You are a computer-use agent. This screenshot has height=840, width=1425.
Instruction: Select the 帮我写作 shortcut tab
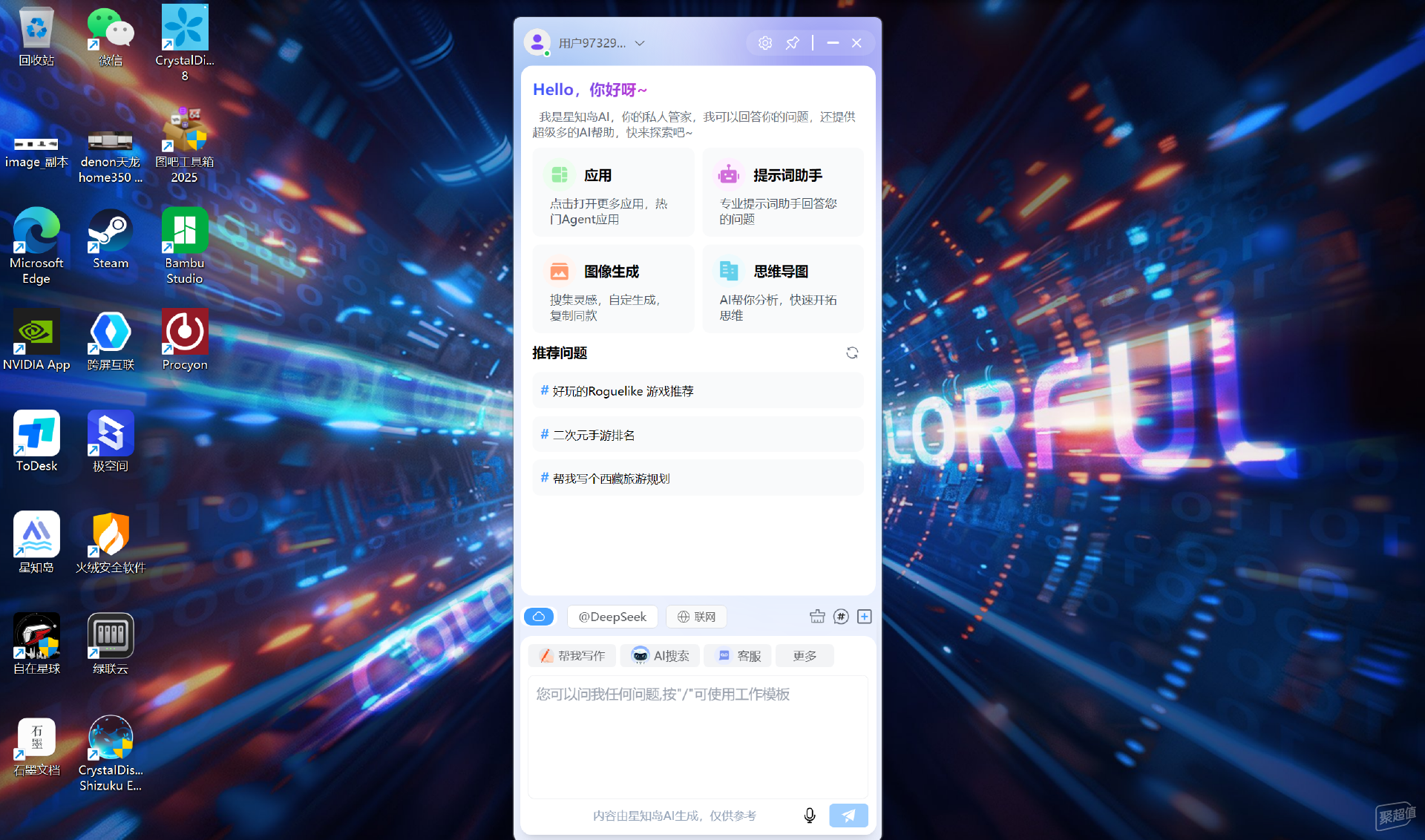(572, 656)
